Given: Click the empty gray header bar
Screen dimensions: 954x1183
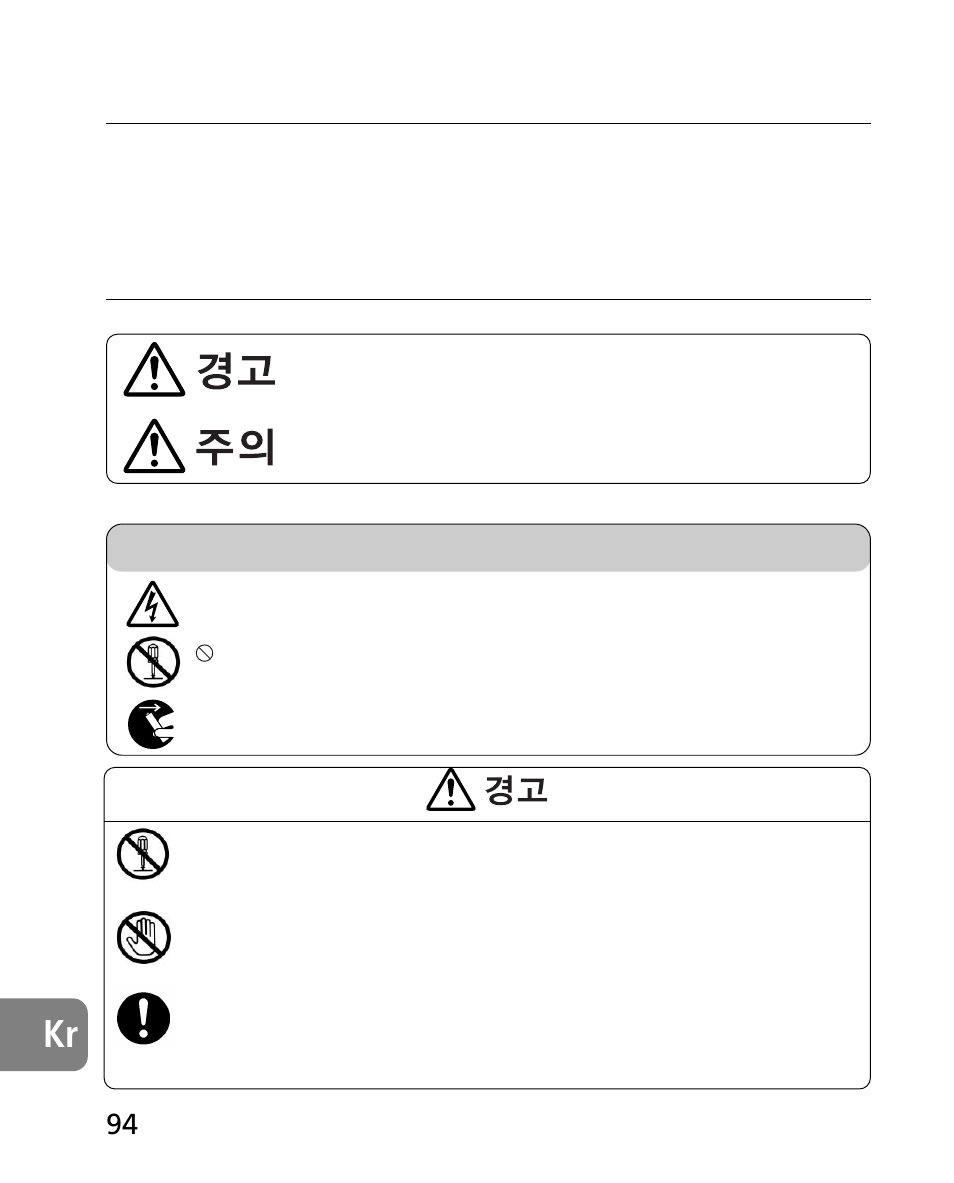Looking at the screenshot, I should [x=488, y=548].
